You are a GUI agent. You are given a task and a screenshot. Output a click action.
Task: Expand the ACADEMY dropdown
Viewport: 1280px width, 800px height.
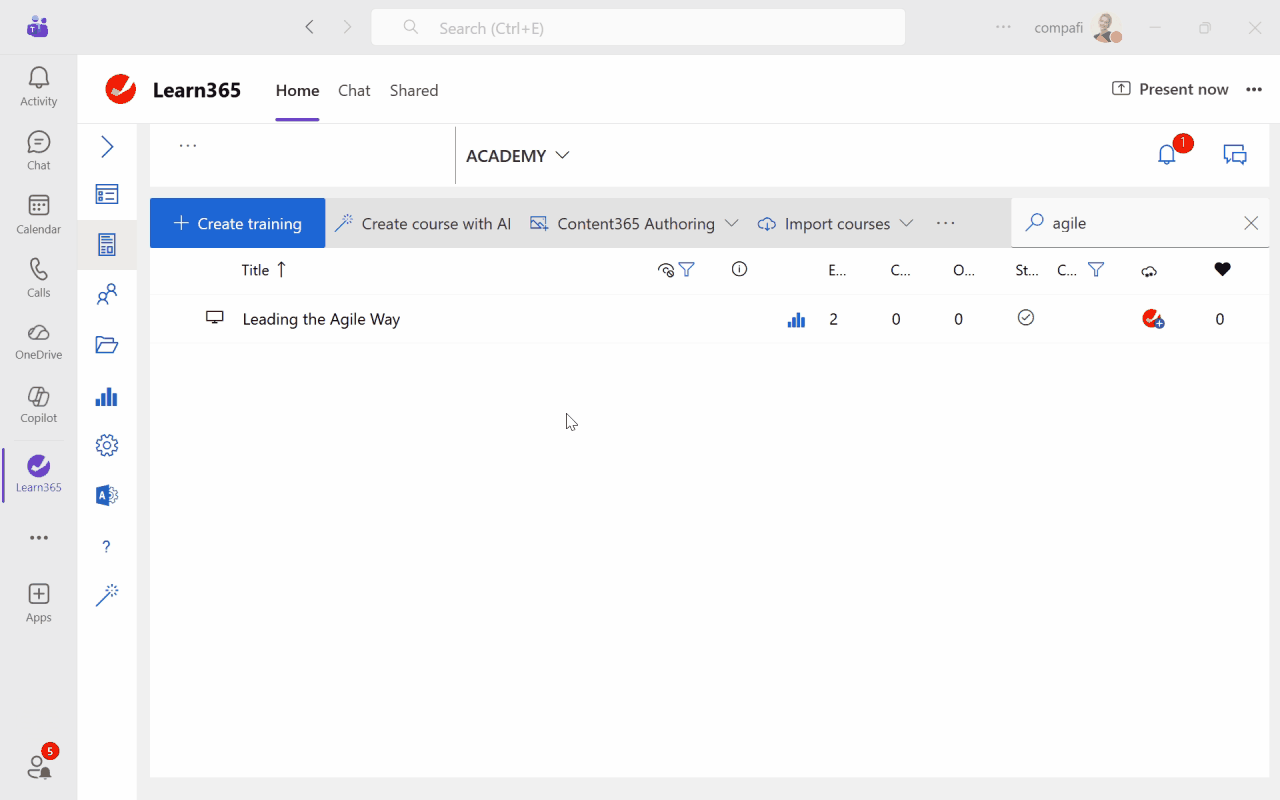(x=518, y=155)
